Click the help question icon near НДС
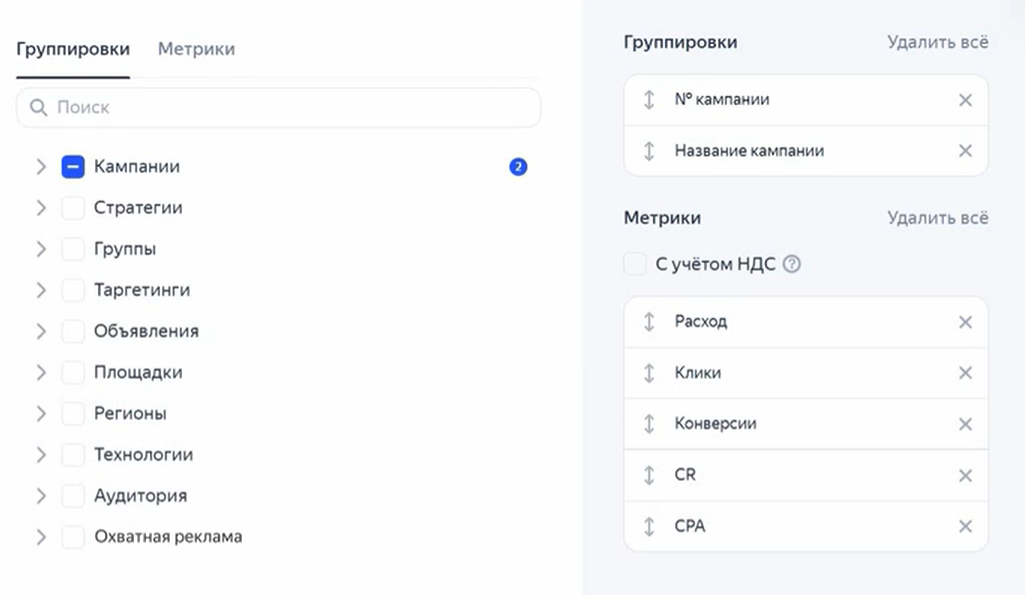 792,265
